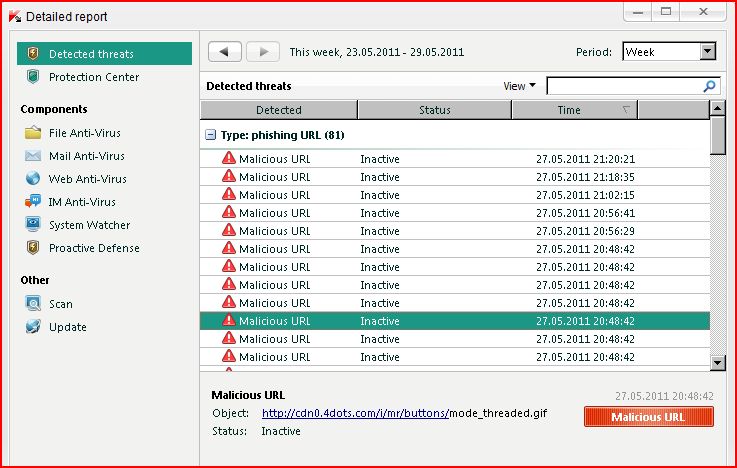
Task: Click the Update globe icon
Action: pos(33,327)
